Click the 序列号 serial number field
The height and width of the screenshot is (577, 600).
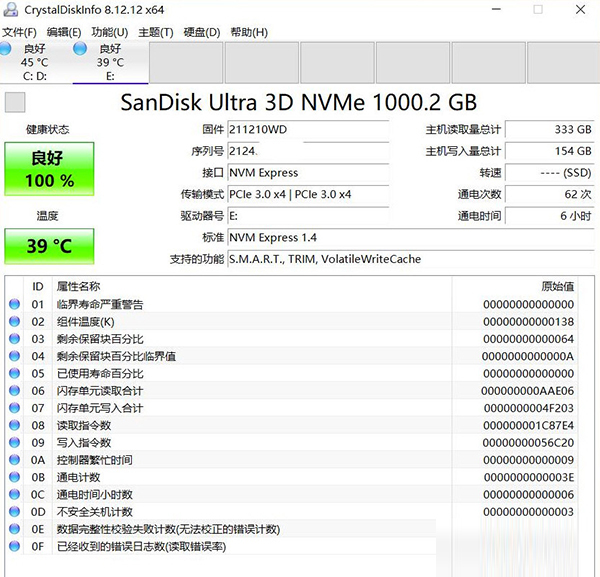click(306, 150)
